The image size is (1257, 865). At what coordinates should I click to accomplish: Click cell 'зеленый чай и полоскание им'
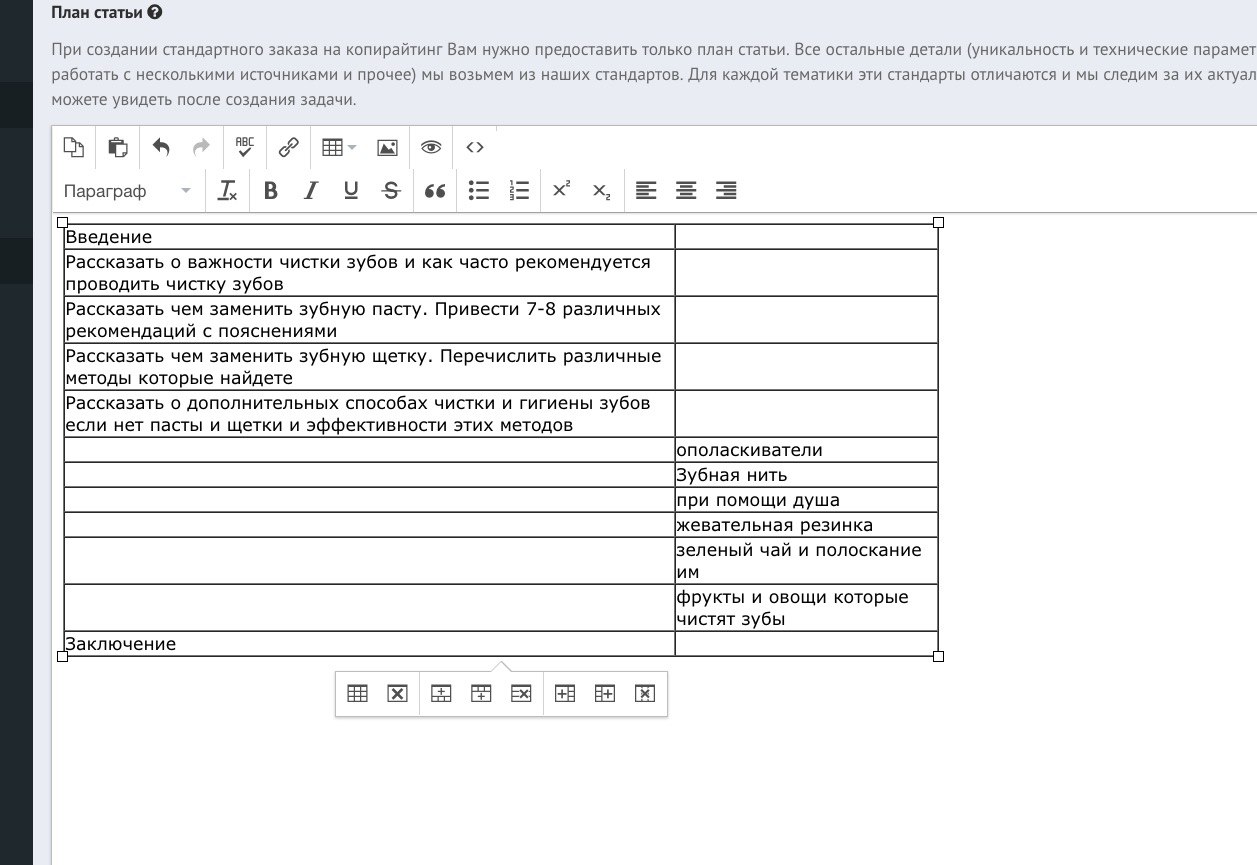pos(806,561)
